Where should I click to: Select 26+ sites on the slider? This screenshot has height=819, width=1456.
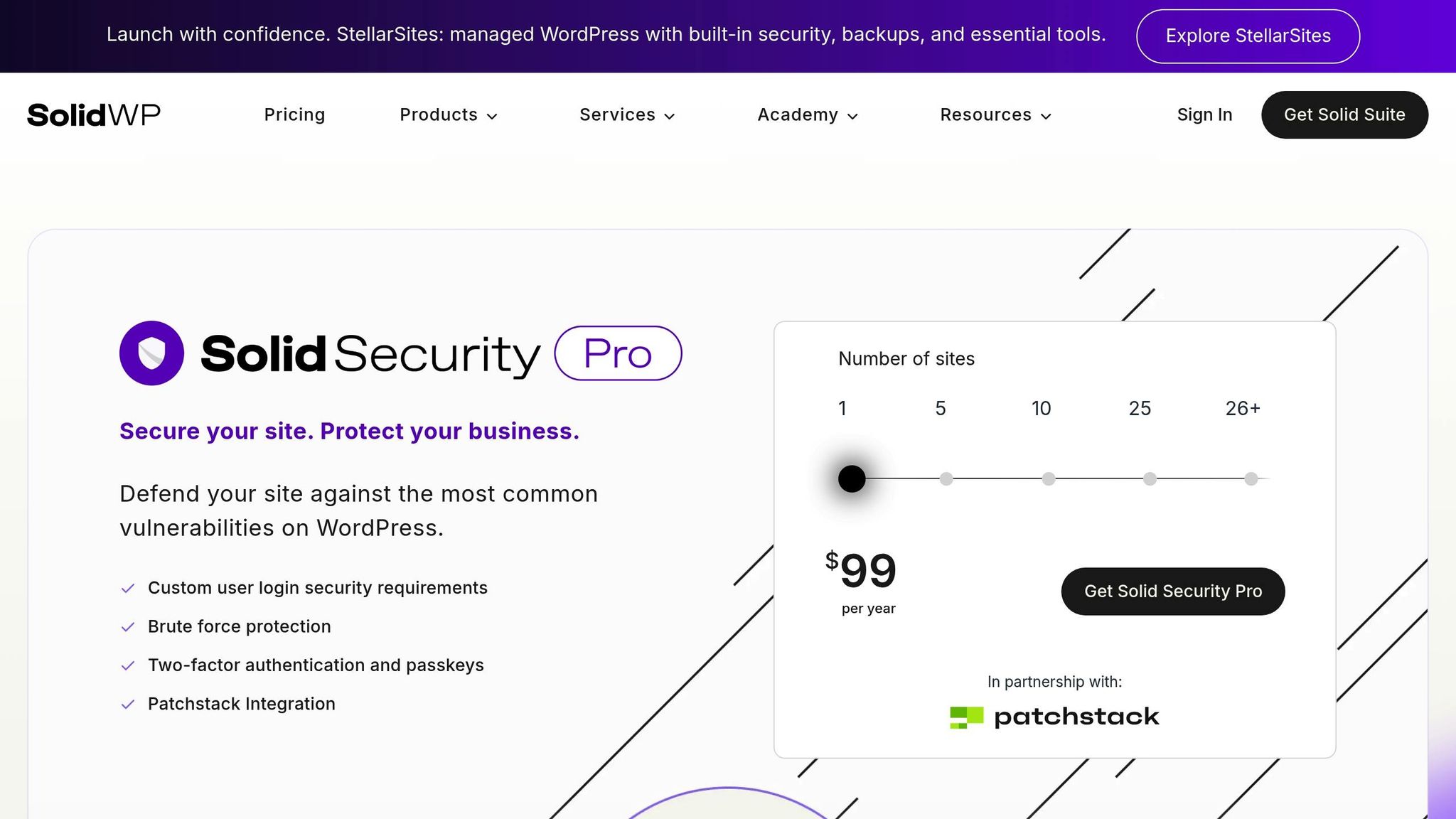coord(1251,478)
